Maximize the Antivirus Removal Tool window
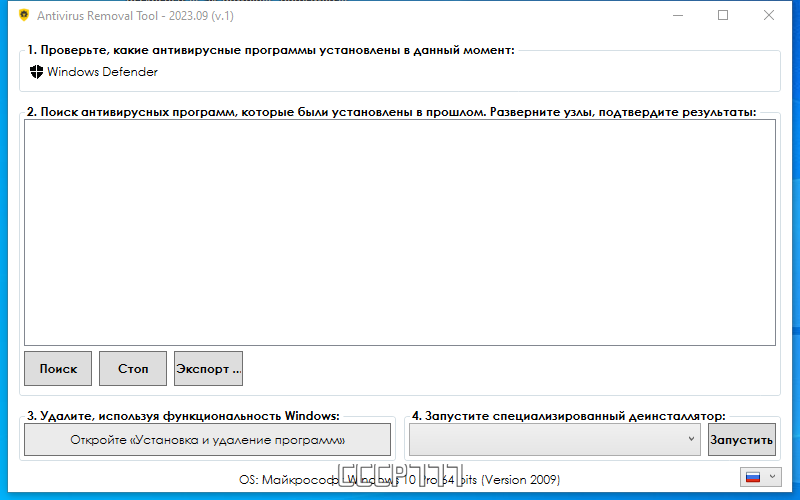The height and width of the screenshot is (500, 800). (723, 15)
